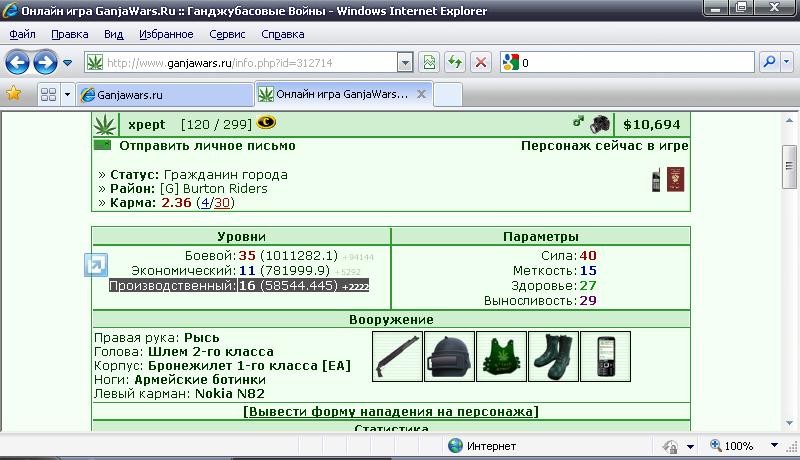
Task: Open search provider options dropdown
Action: 787,62
